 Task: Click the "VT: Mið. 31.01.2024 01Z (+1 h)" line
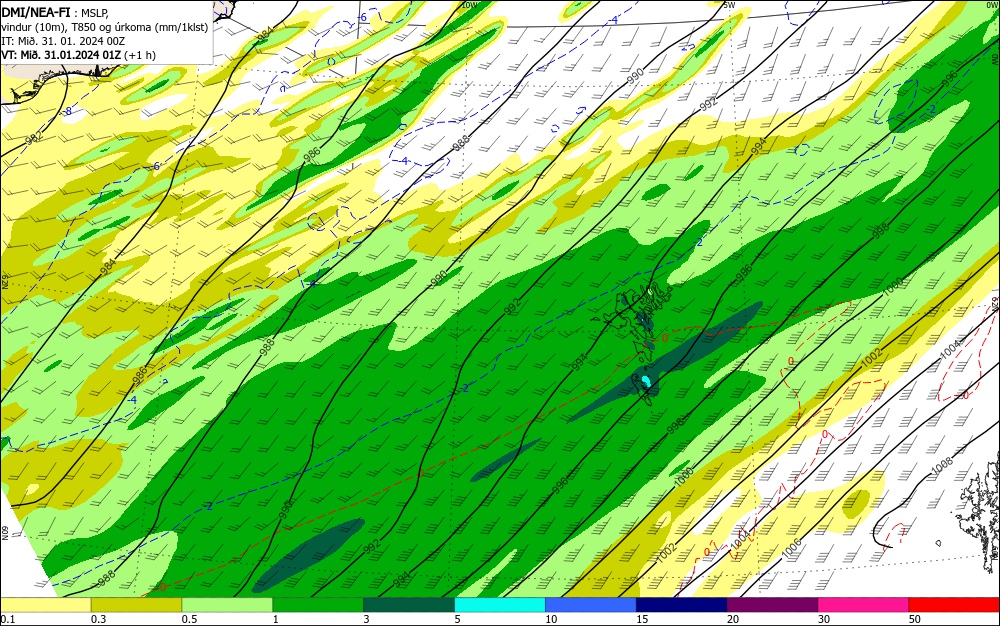click(x=78, y=55)
